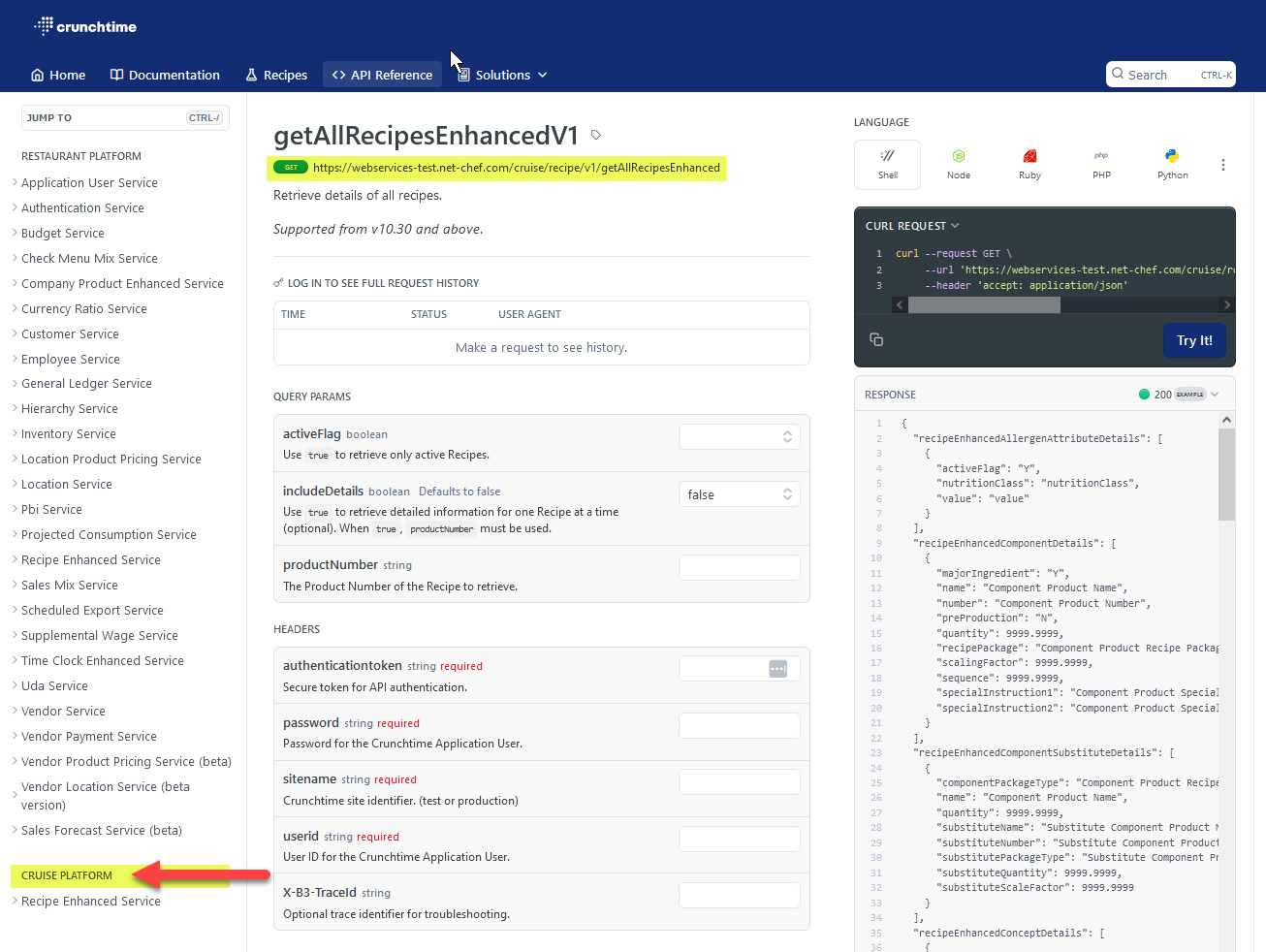Expand Authentication Service section
The image size is (1266, 952).
pos(82,207)
